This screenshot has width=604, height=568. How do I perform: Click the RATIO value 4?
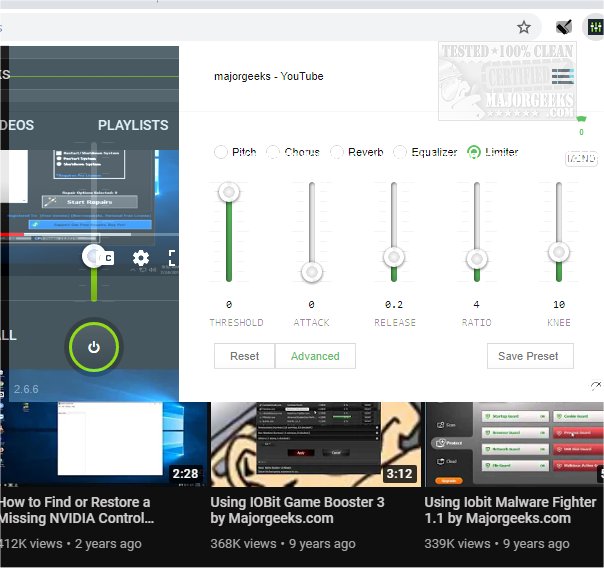tap(476, 305)
